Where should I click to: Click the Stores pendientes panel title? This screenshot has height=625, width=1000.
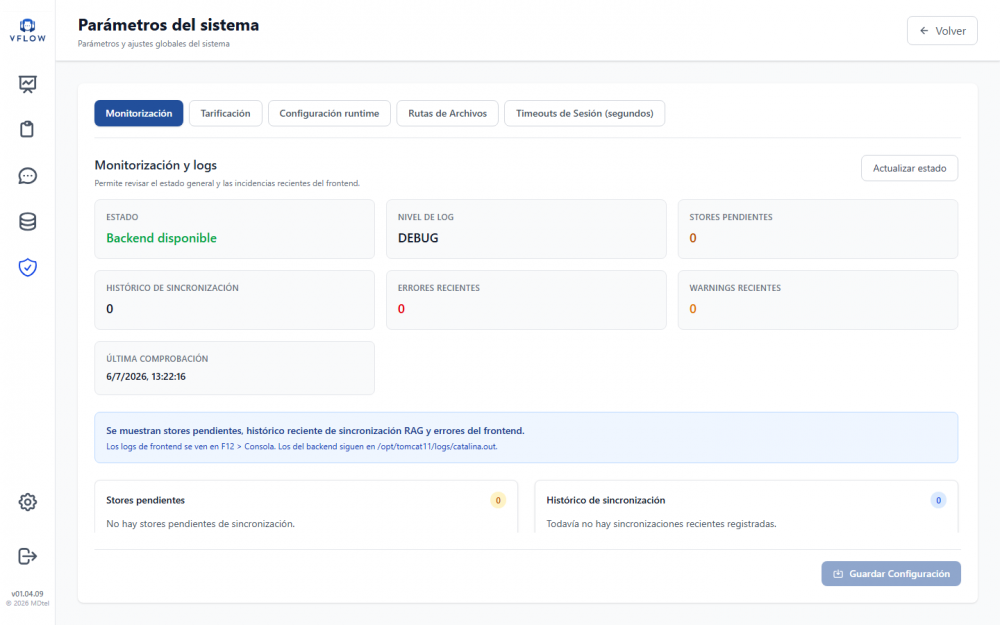coord(145,500)
